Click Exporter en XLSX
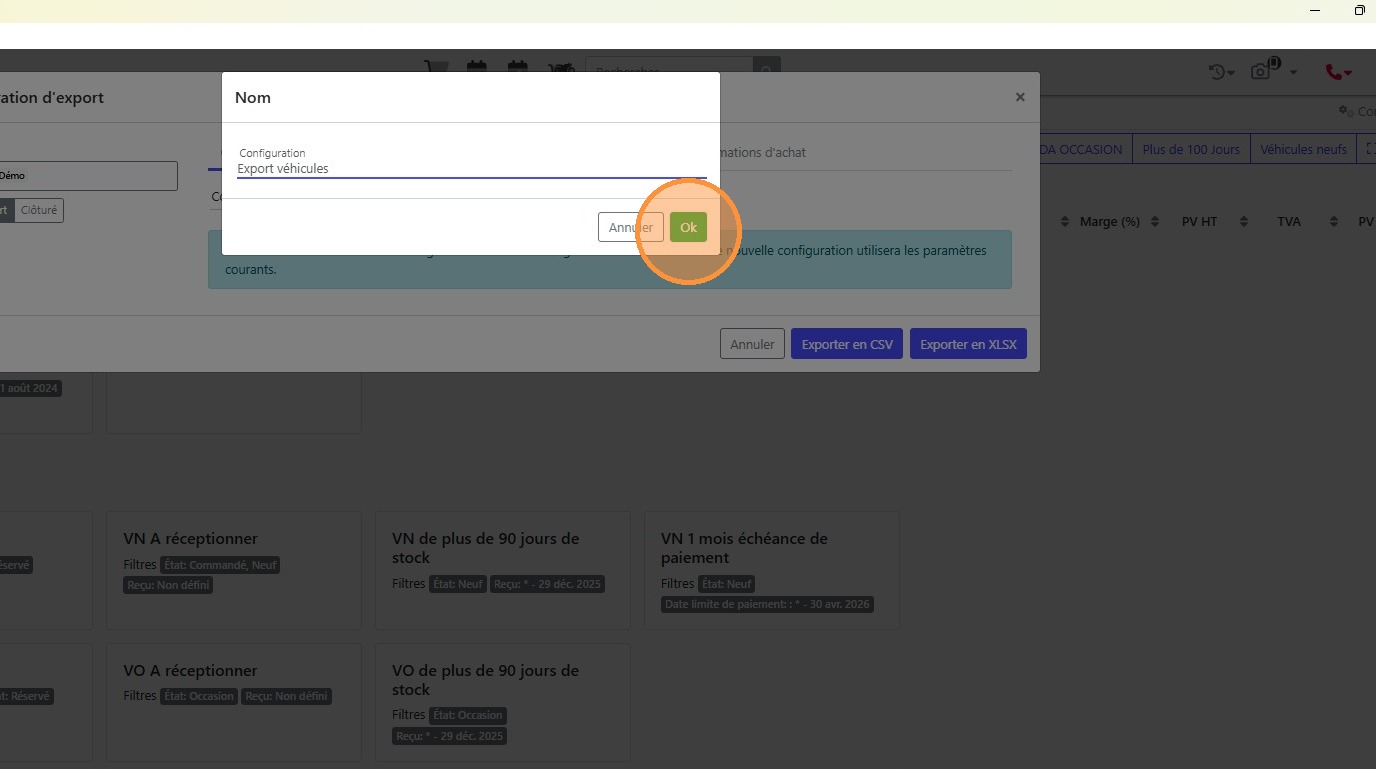This screenshot has height=769, width=1376. [968, 344]
